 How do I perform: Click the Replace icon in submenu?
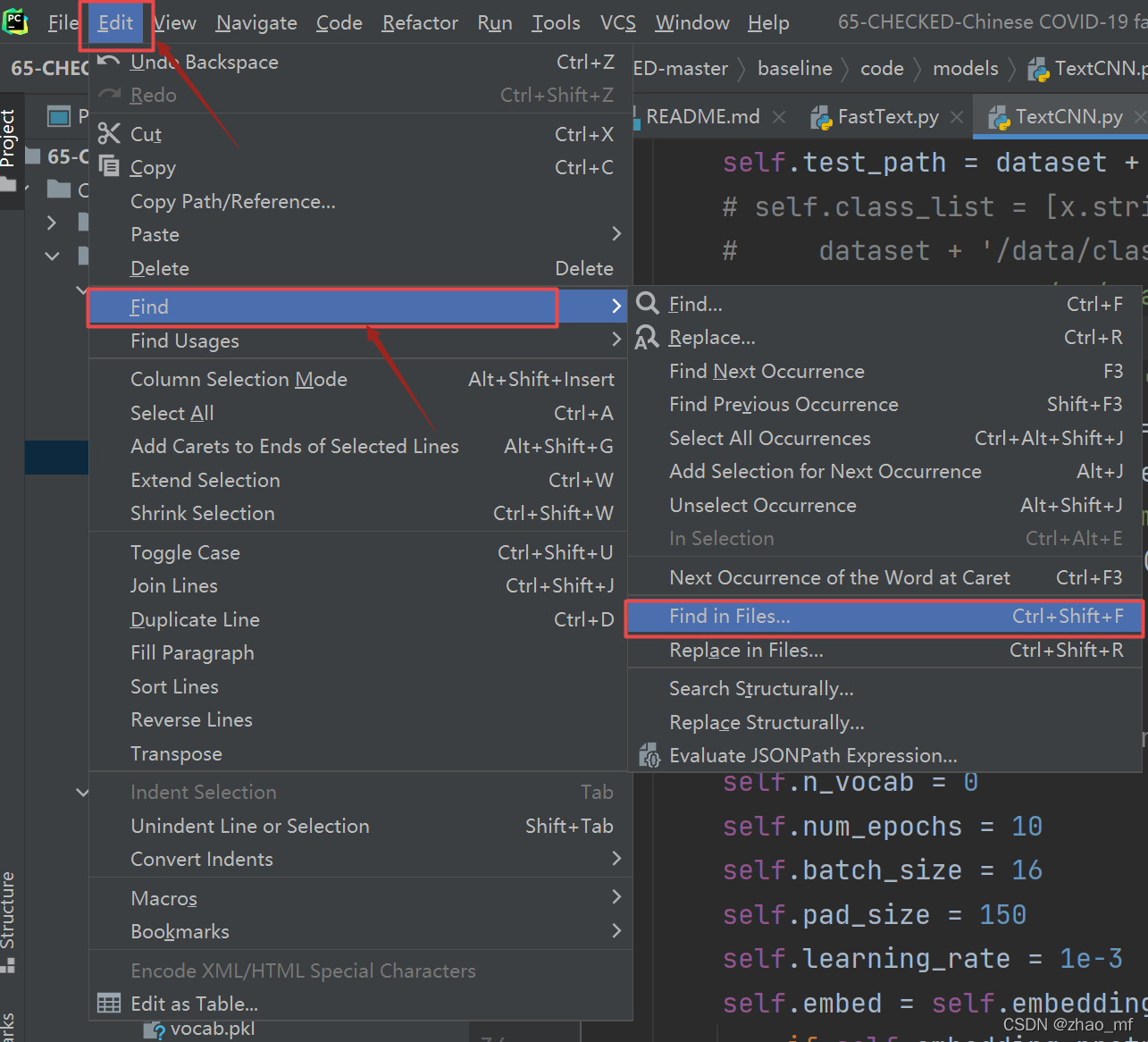tap(647, 338)
